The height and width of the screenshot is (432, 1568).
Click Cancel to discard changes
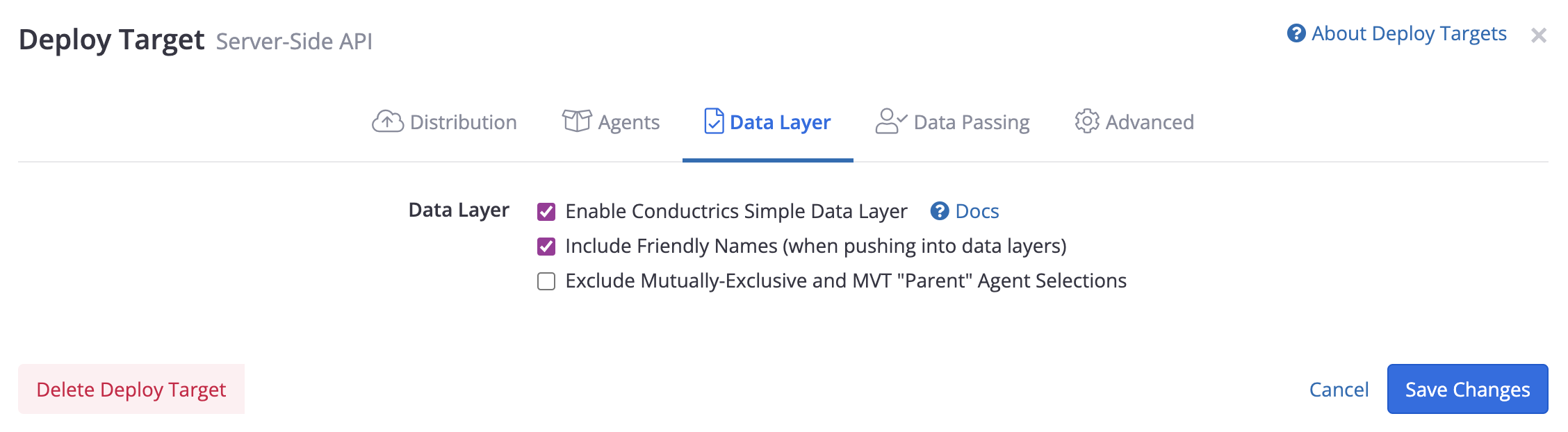1338,389
